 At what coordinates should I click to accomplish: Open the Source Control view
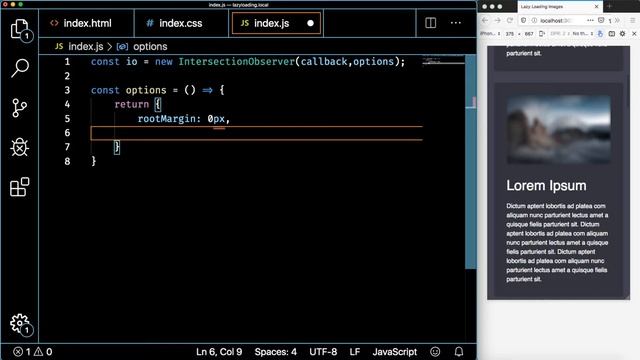[20, 108]
